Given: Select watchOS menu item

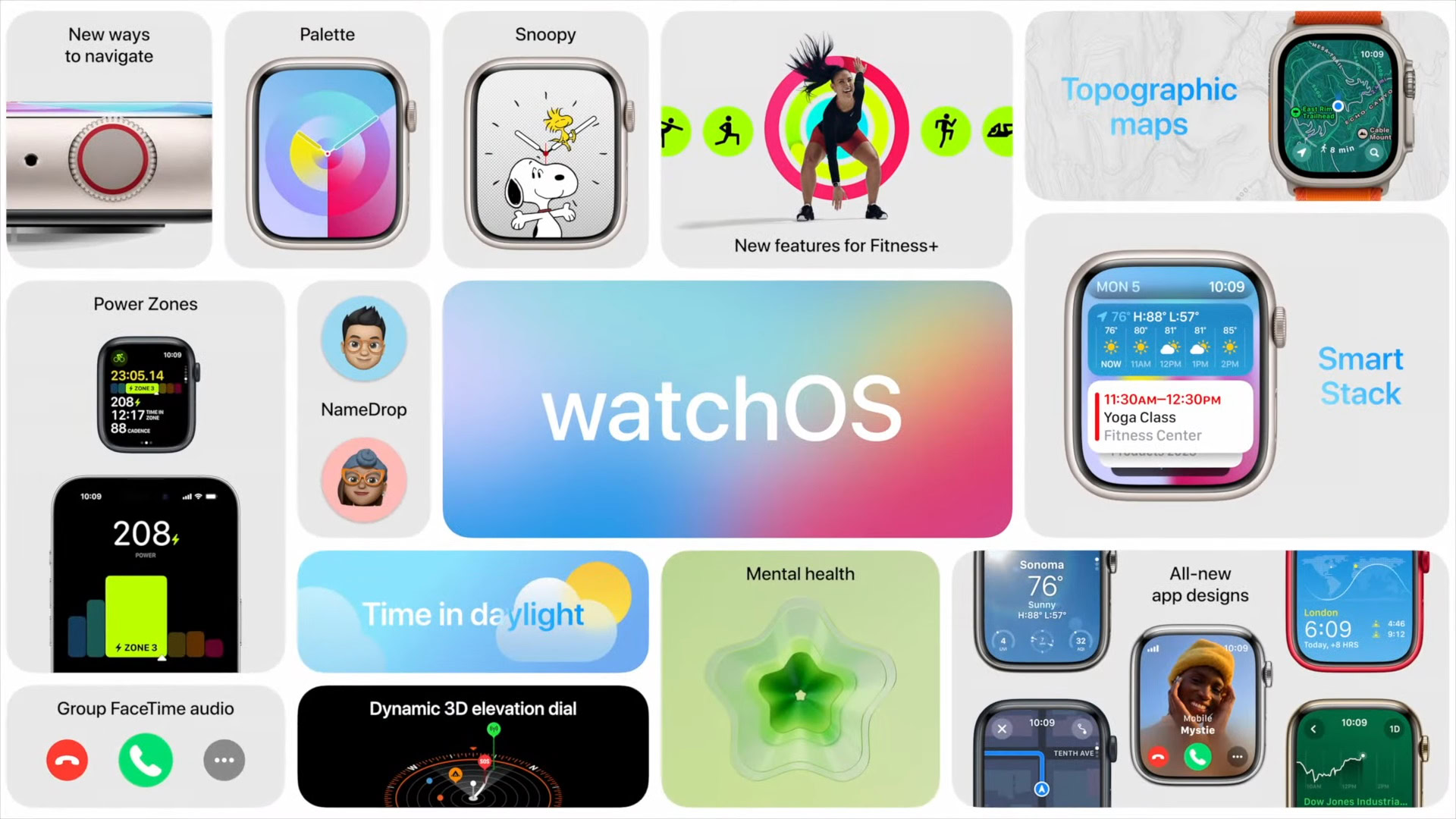Looking at the screenshot, I should [x=727, y=409].
